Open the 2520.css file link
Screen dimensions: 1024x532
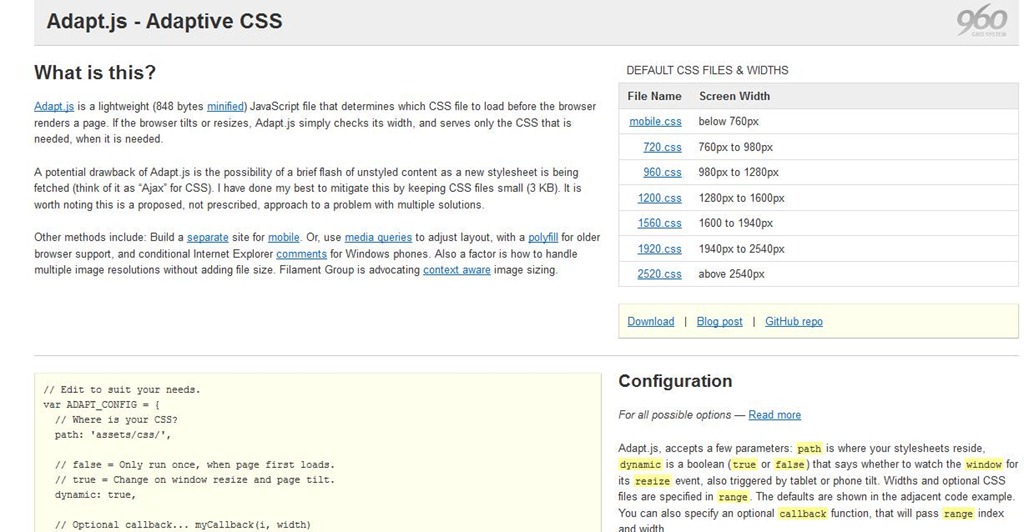coord(660,274)
